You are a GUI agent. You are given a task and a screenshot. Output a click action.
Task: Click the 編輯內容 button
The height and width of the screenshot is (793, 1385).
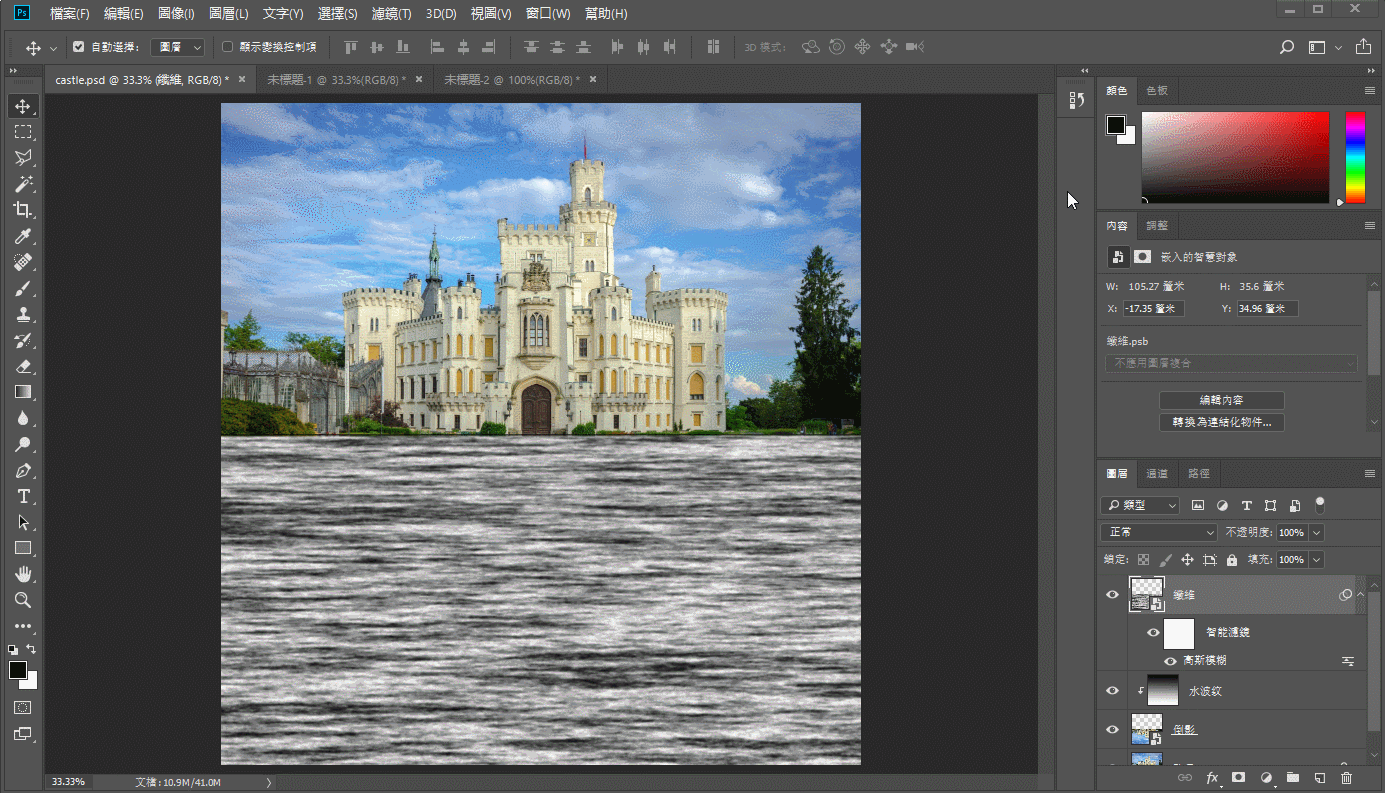[1221, 400]
